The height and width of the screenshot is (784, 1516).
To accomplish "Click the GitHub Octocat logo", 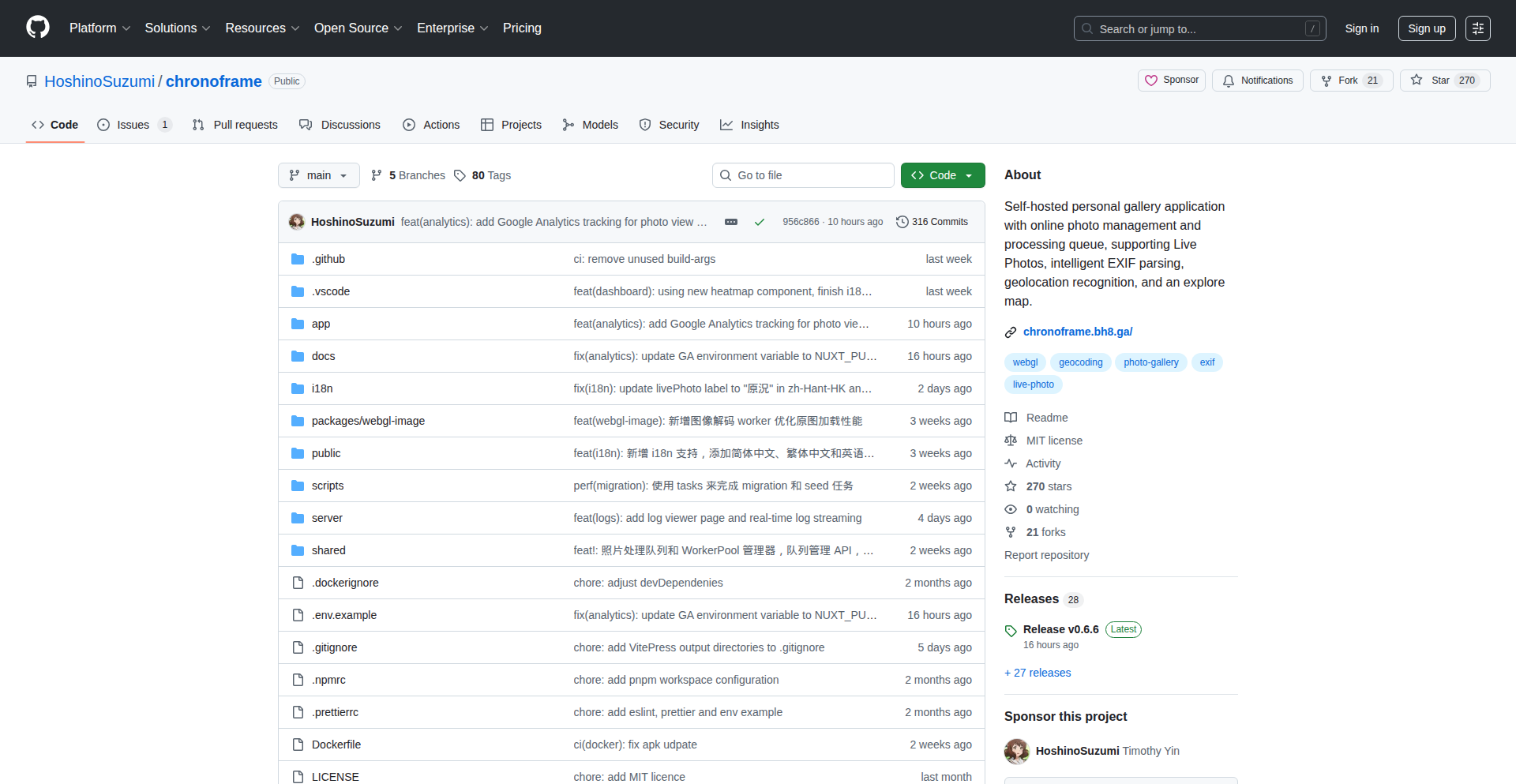I will tap(38, 28).
